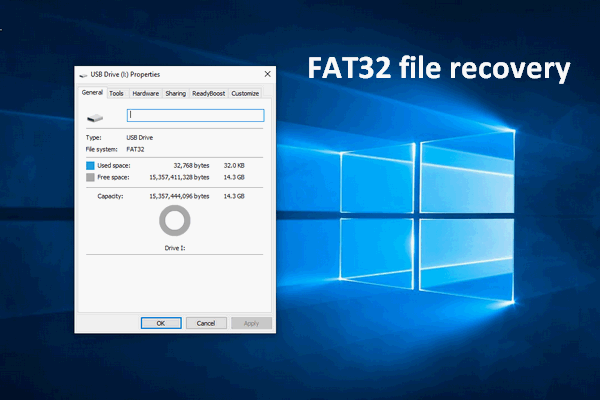Image resolution: width=600 pixels, height=400 pixels.
Task: Click the OK button
Action: tap(161, 323)
